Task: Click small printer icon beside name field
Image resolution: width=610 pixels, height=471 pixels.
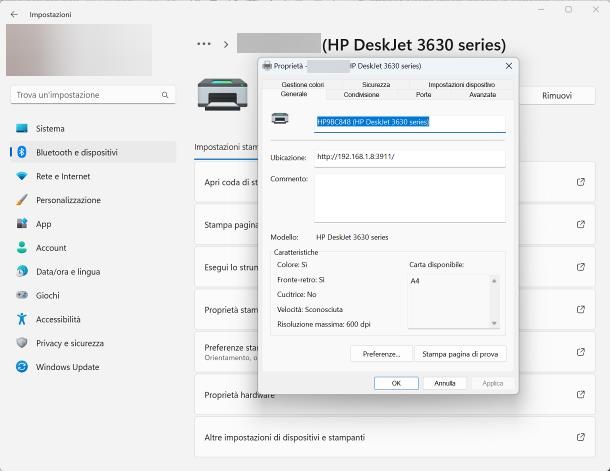Action: [280, 118]
